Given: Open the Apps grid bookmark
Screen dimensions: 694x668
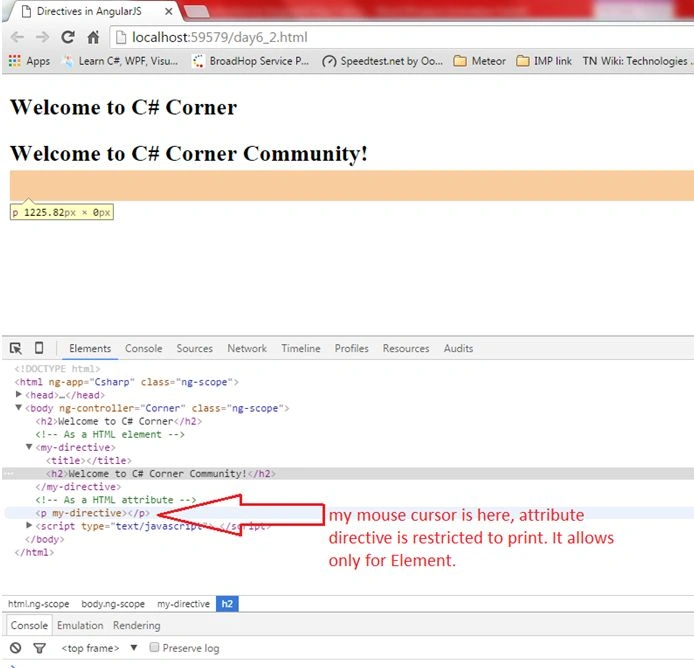Looking at the screenshot, I should [x=30, y=61].
